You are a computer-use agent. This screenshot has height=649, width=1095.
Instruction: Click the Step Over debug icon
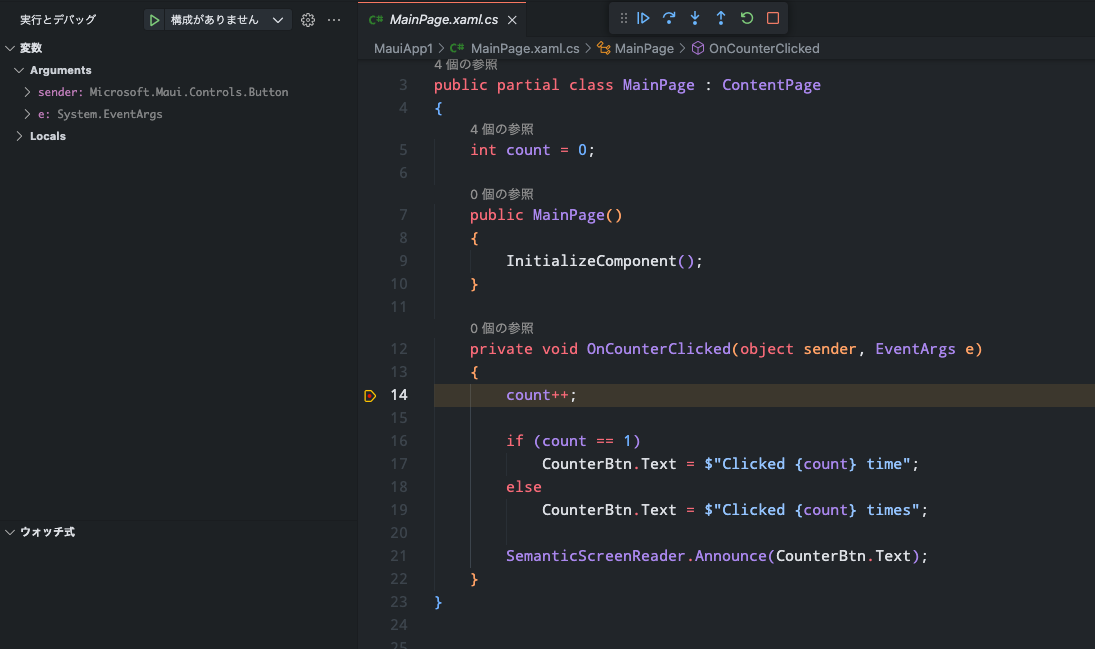(669, 17)
